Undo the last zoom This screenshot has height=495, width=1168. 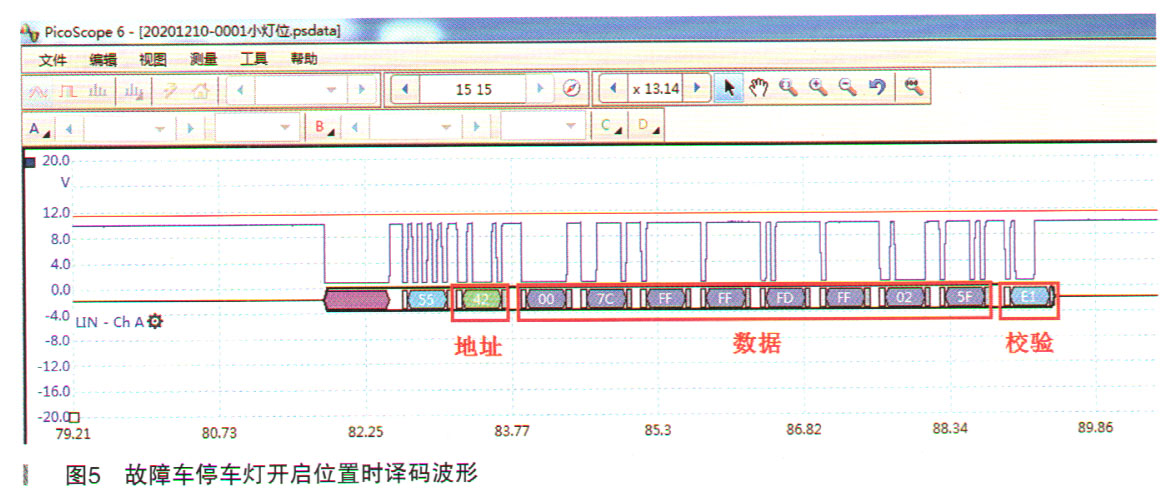(878, 88)
